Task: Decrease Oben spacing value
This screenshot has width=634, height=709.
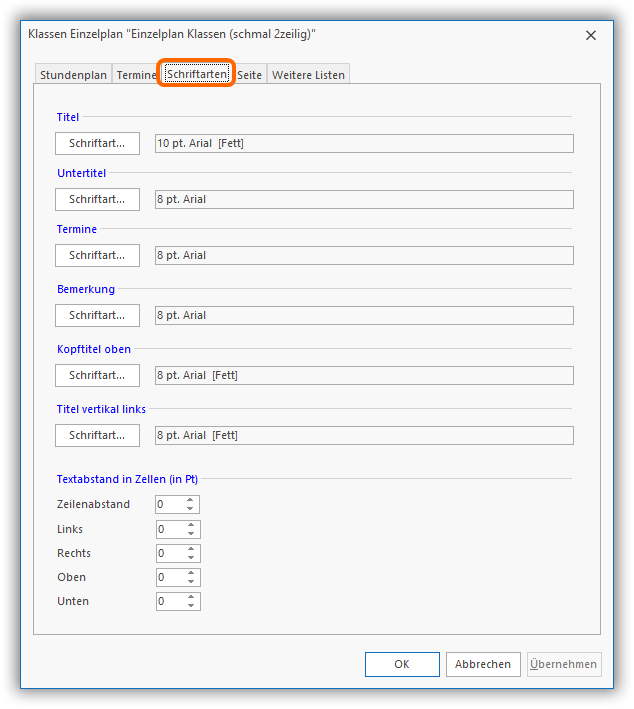Action: (x=191, y=582)
